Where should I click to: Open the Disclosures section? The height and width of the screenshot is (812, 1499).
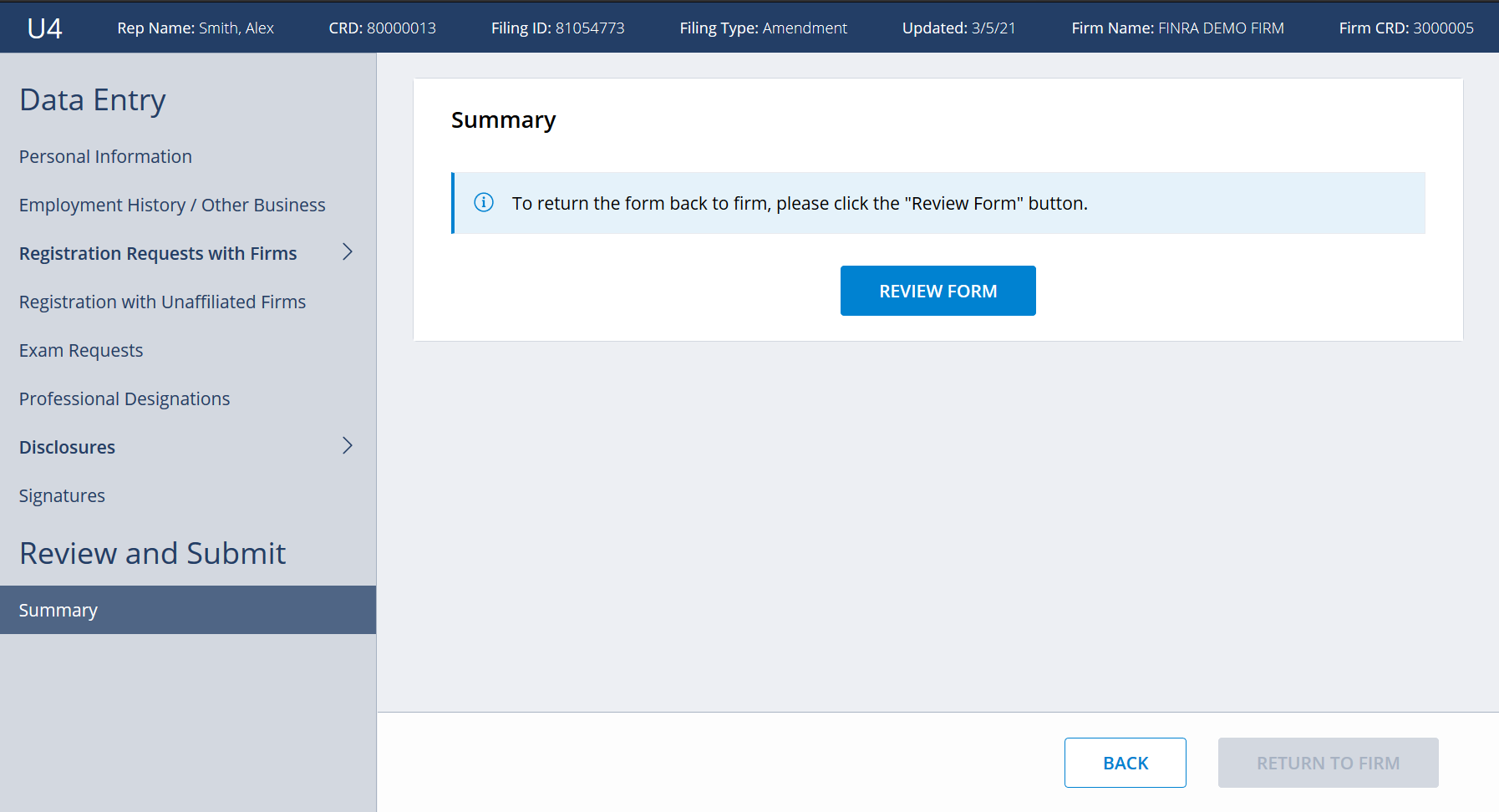pos(67,448)
